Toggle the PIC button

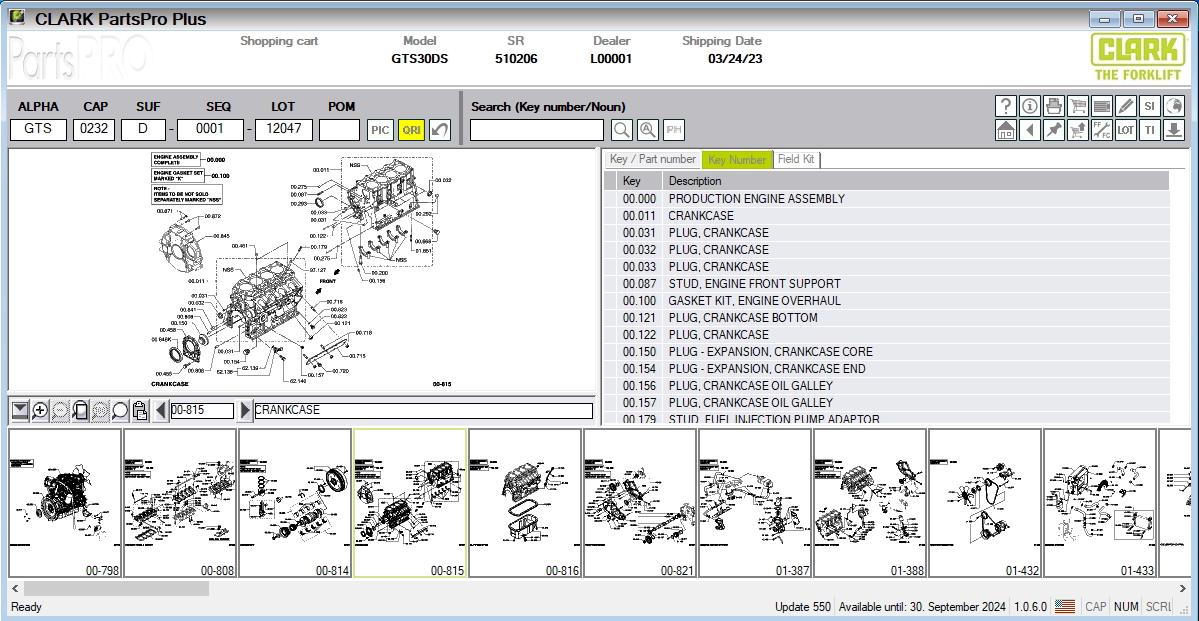click(x=379, y=129)
